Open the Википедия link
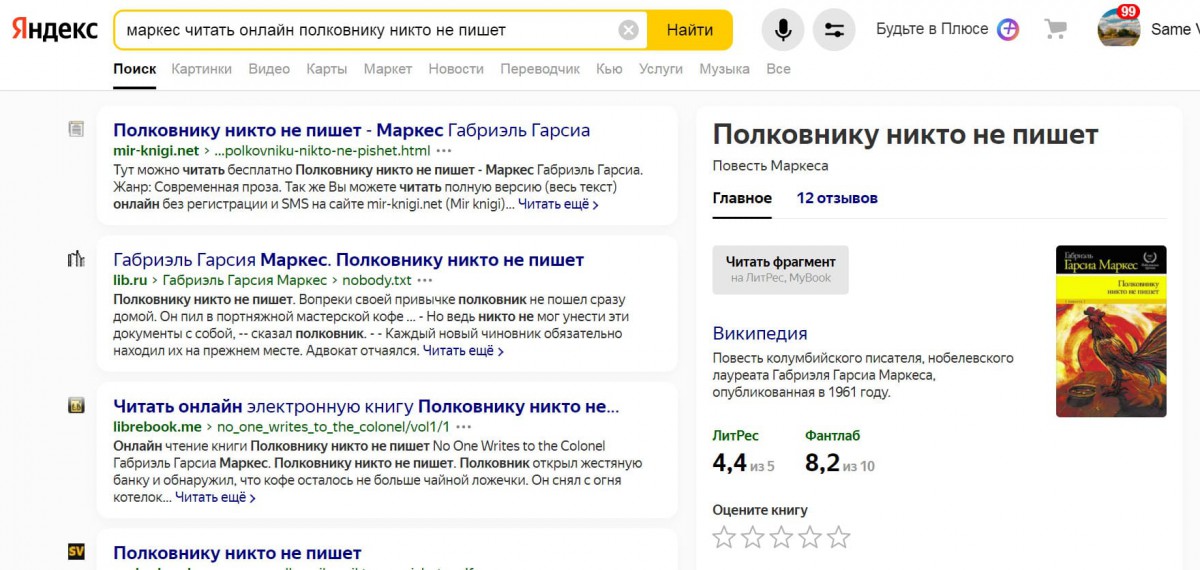1200x570 pixels. point(760,333)
